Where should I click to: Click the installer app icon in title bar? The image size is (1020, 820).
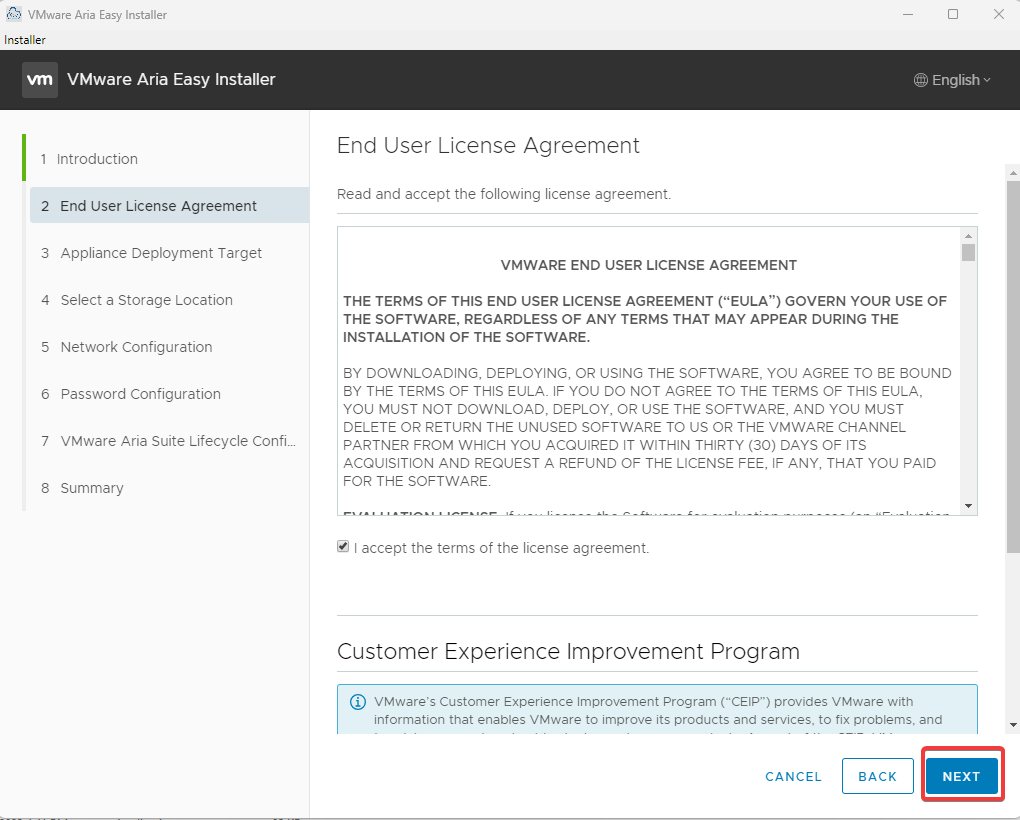point(14,14)
